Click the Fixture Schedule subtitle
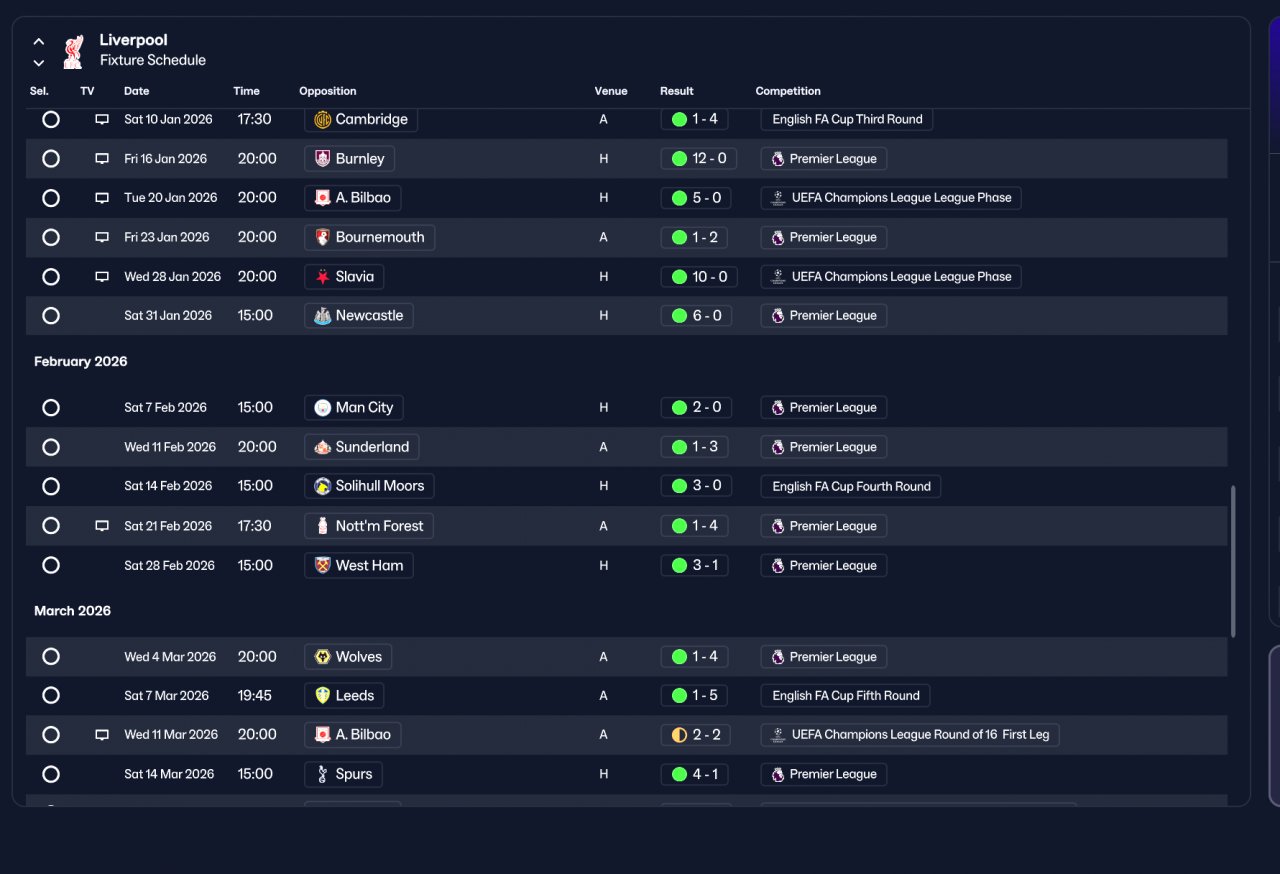Image resolution: width=1280 pixels, height=874 pixels. tap(153, 61)
